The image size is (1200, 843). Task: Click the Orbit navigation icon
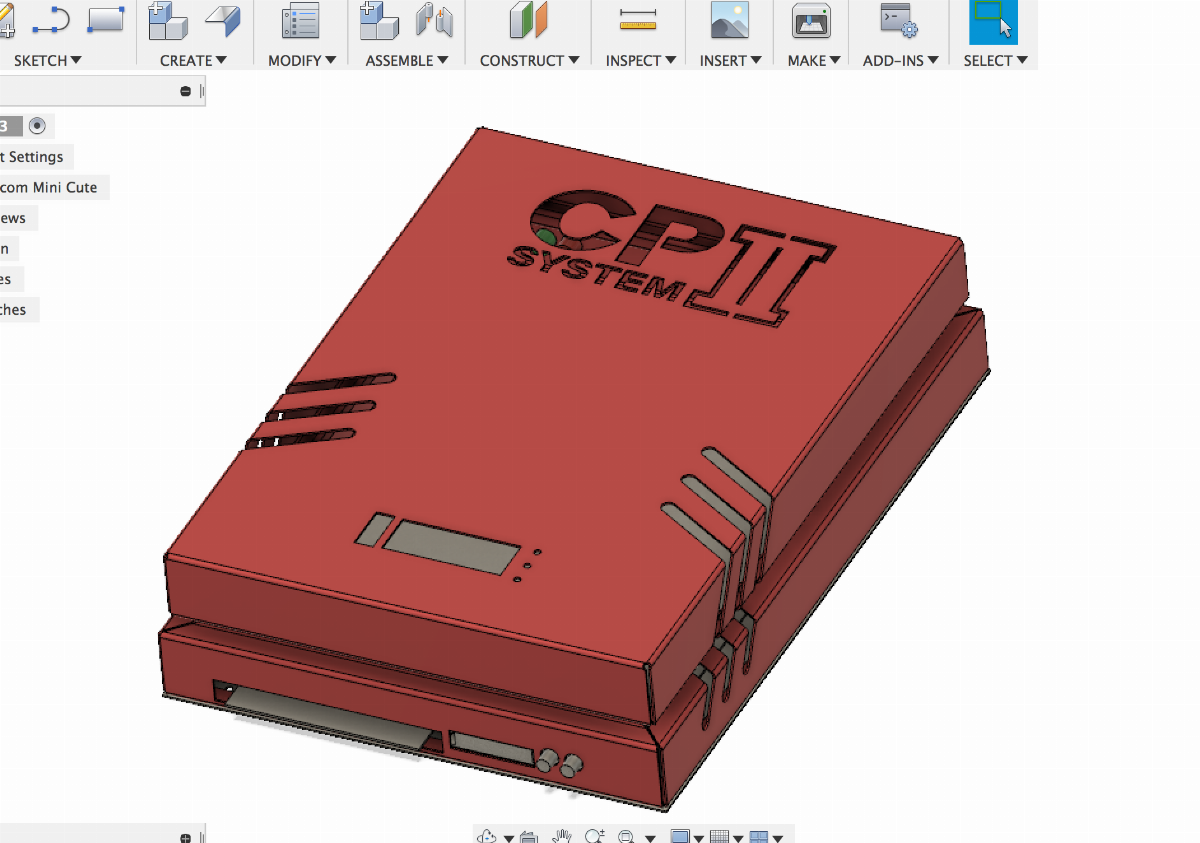coord(489,836)
